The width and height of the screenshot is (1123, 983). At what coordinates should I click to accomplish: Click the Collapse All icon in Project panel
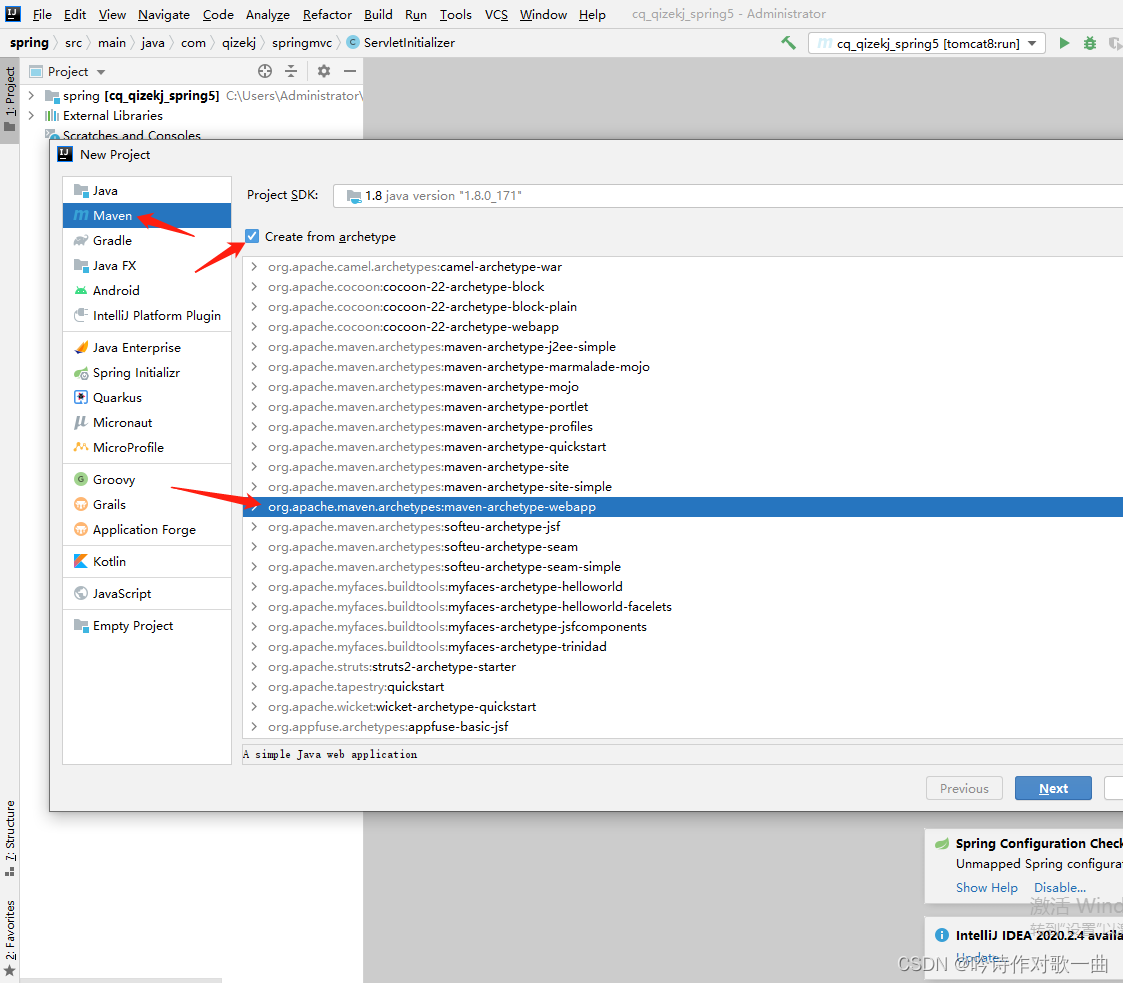point(291,71)
